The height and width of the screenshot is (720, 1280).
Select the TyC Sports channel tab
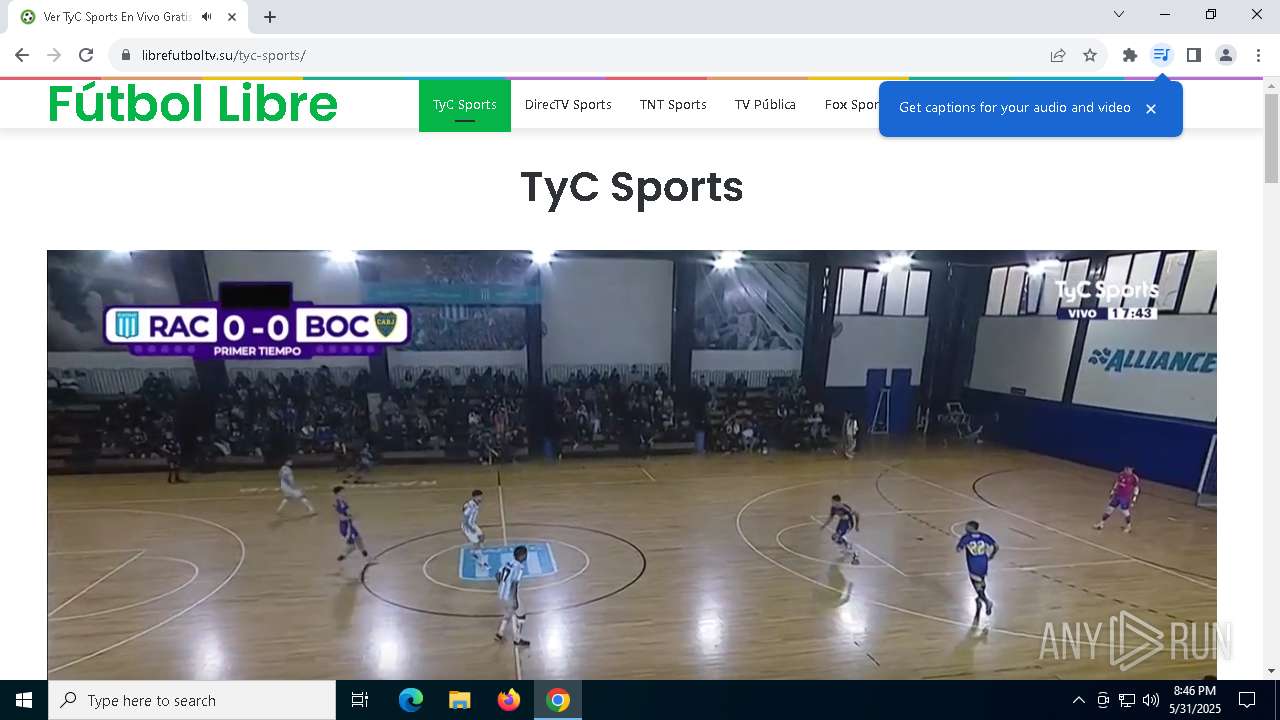coord(465,105)
